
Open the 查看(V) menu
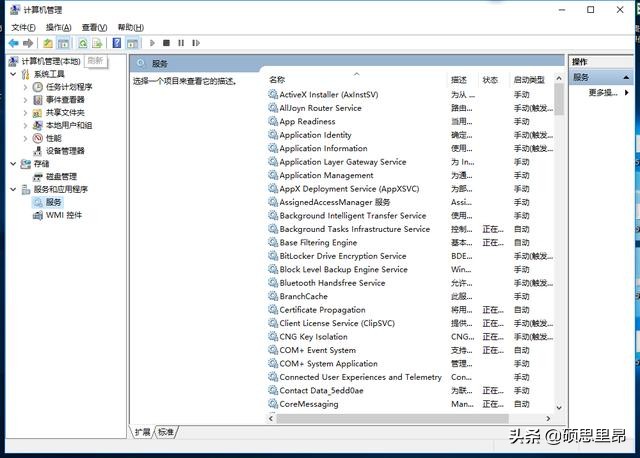click(94, 27)
